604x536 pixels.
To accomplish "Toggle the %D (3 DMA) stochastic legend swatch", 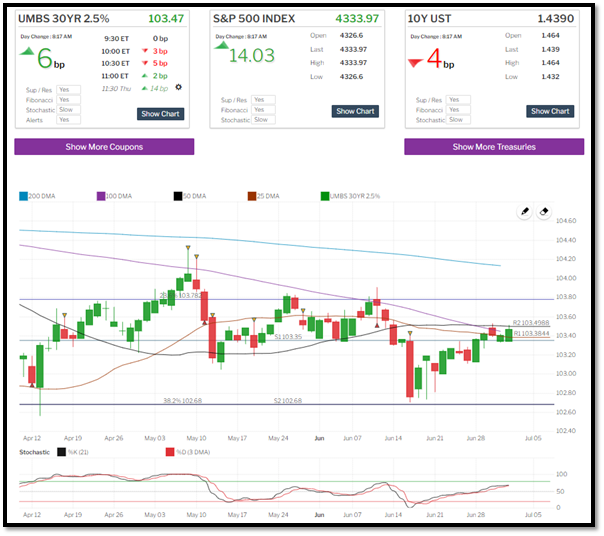I will pyautogui.click(x=170, y=452).
